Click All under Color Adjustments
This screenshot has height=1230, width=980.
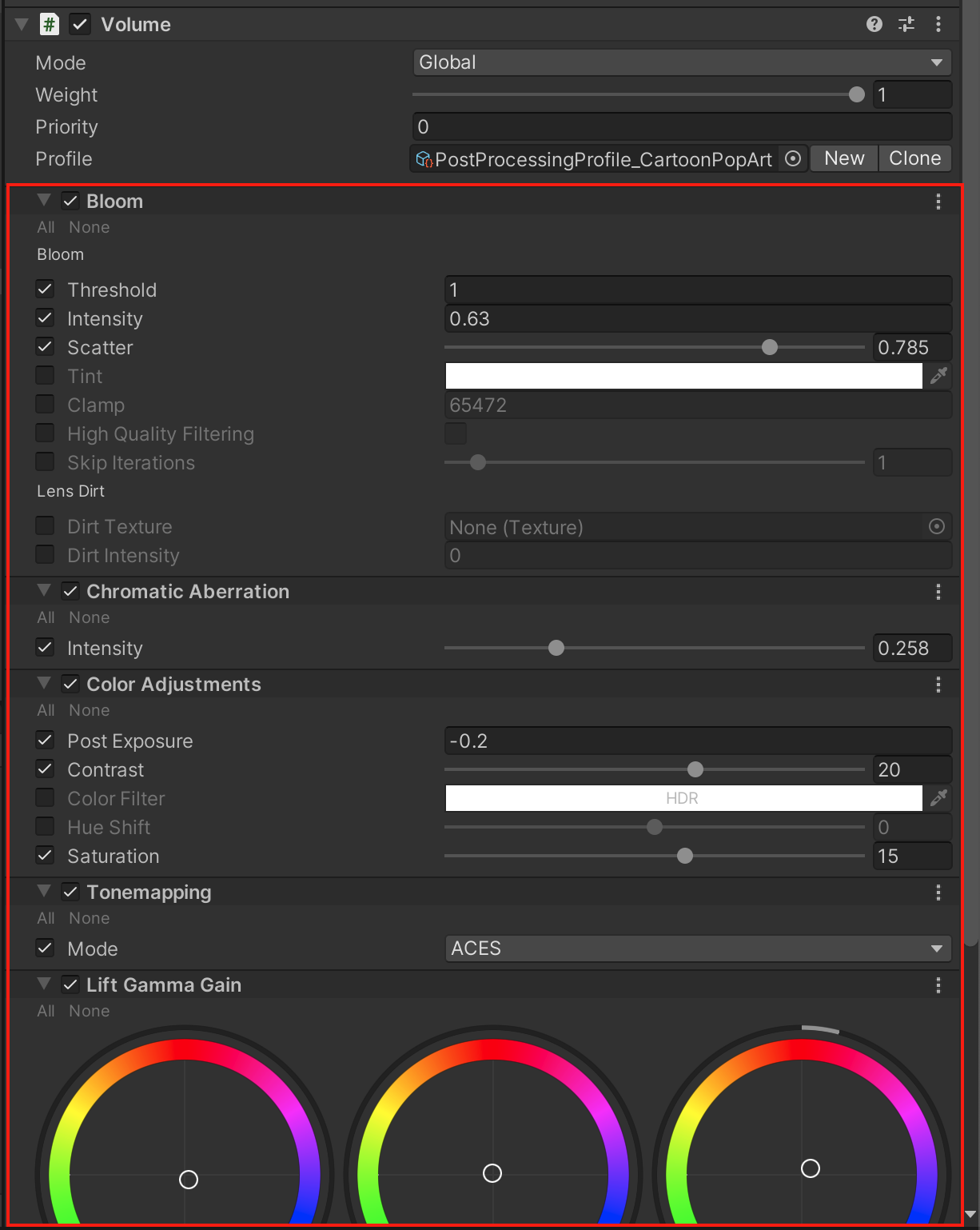coord(46,710)
